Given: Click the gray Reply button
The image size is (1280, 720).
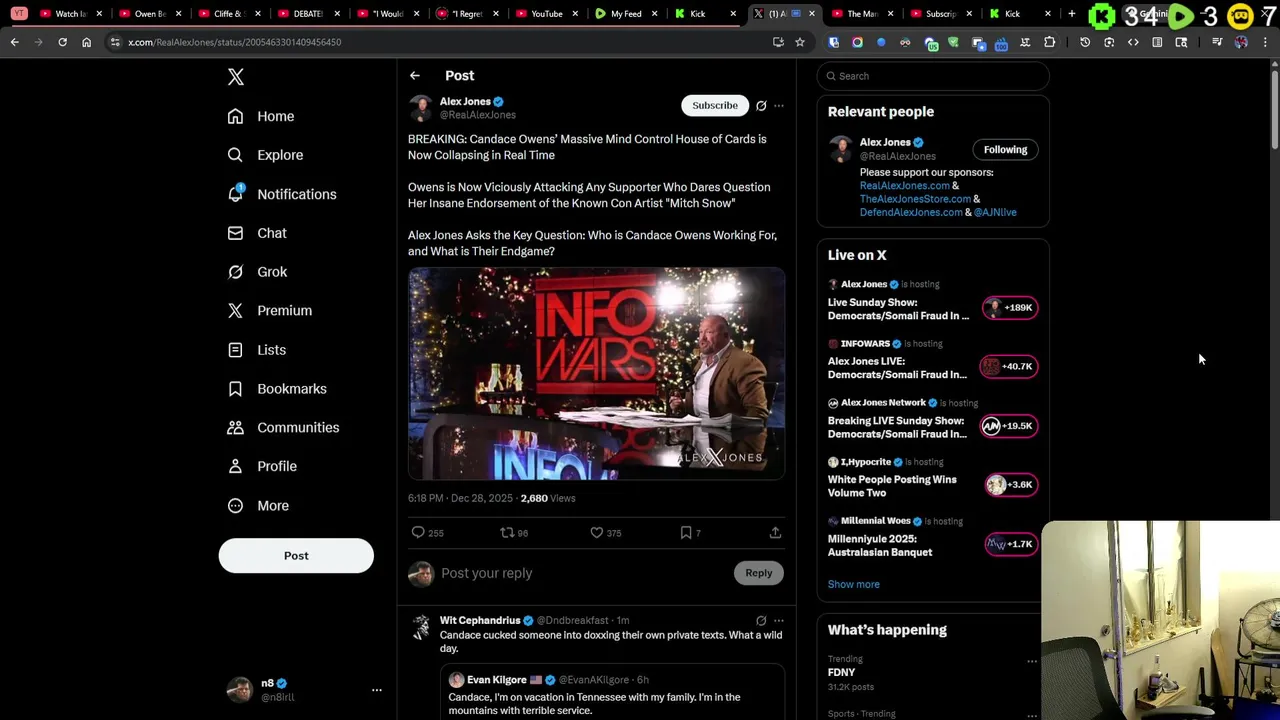Looking at the screenshot, I should [x=759, y=573].
